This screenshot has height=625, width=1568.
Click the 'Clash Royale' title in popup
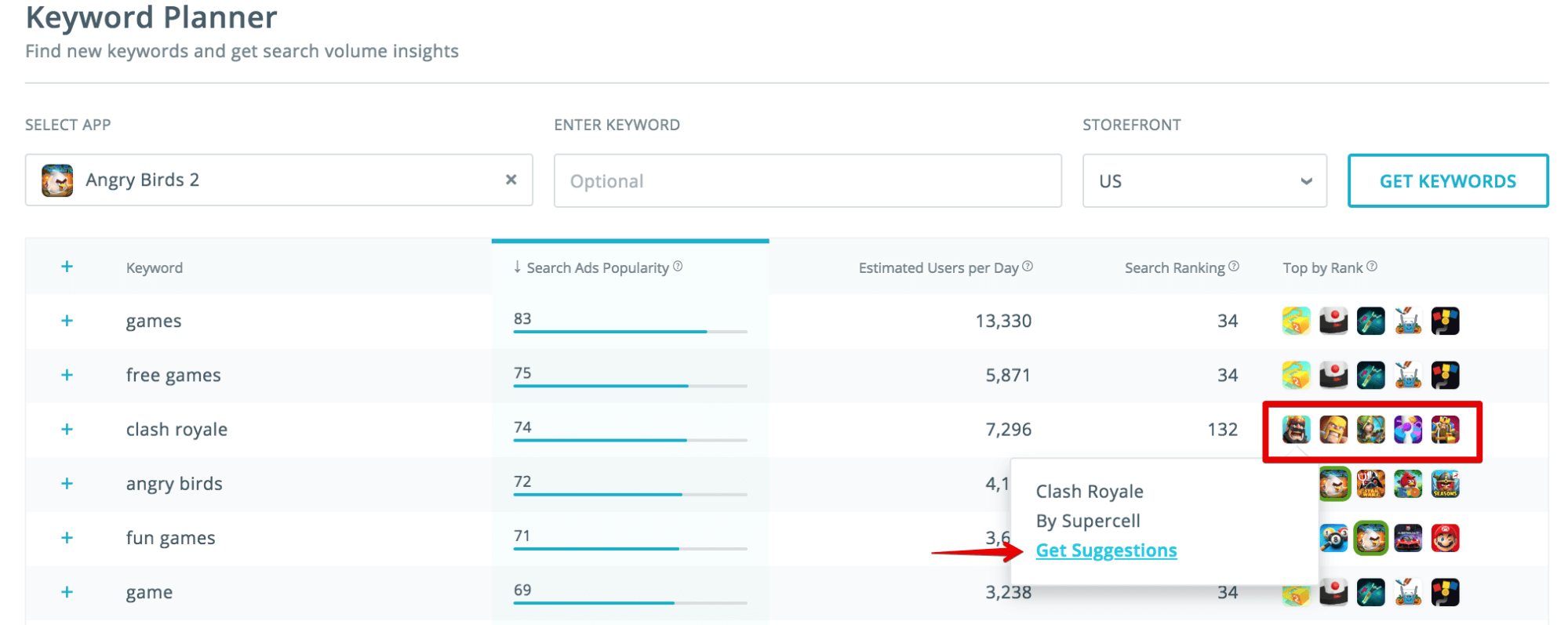point(1090,492)
